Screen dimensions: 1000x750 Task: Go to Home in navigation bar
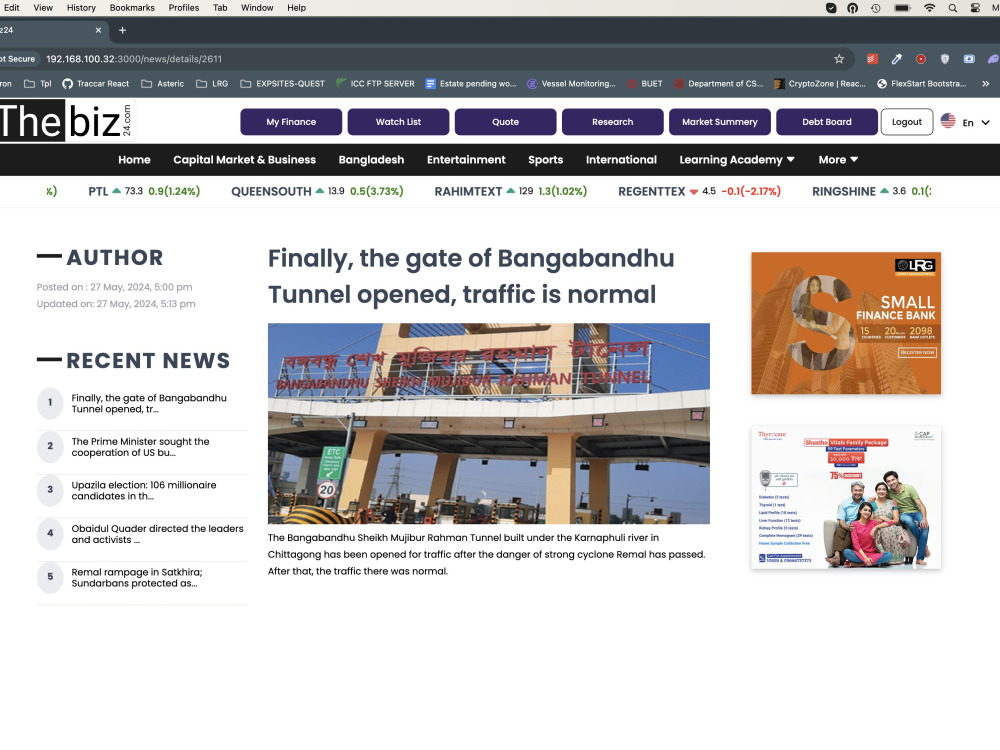(x=134, y=159)
